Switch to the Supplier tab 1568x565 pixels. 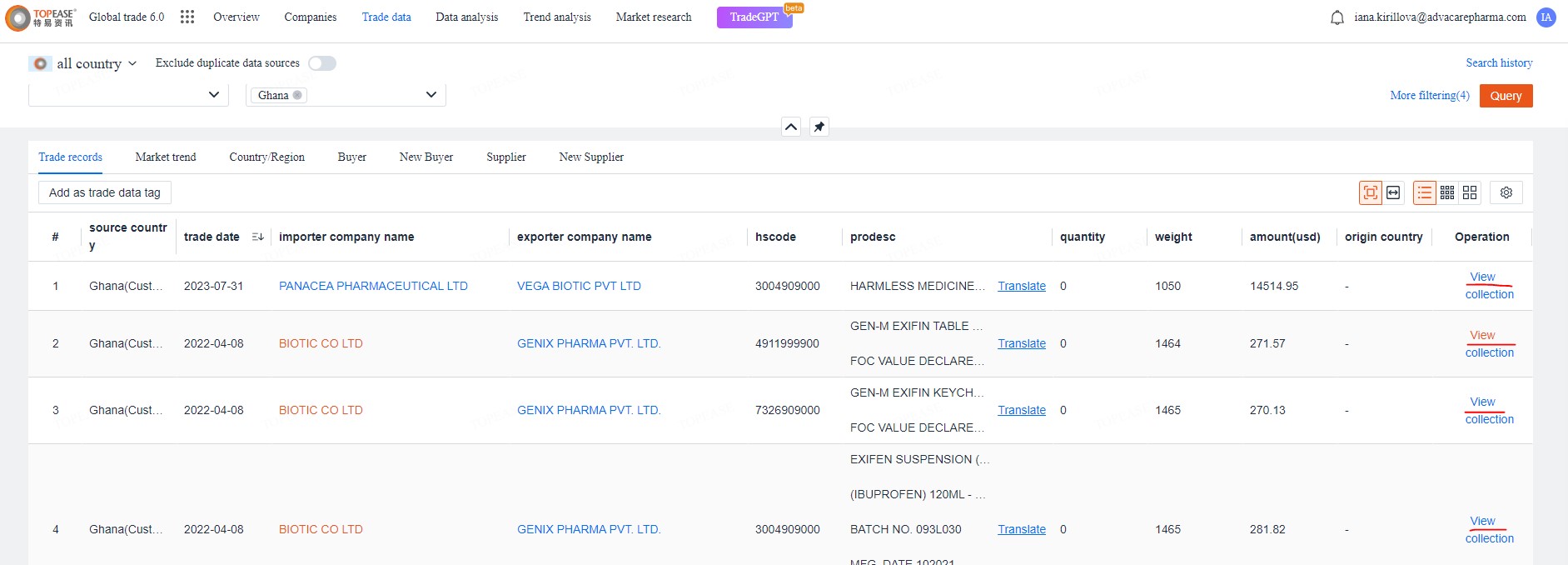coord(506,157)
